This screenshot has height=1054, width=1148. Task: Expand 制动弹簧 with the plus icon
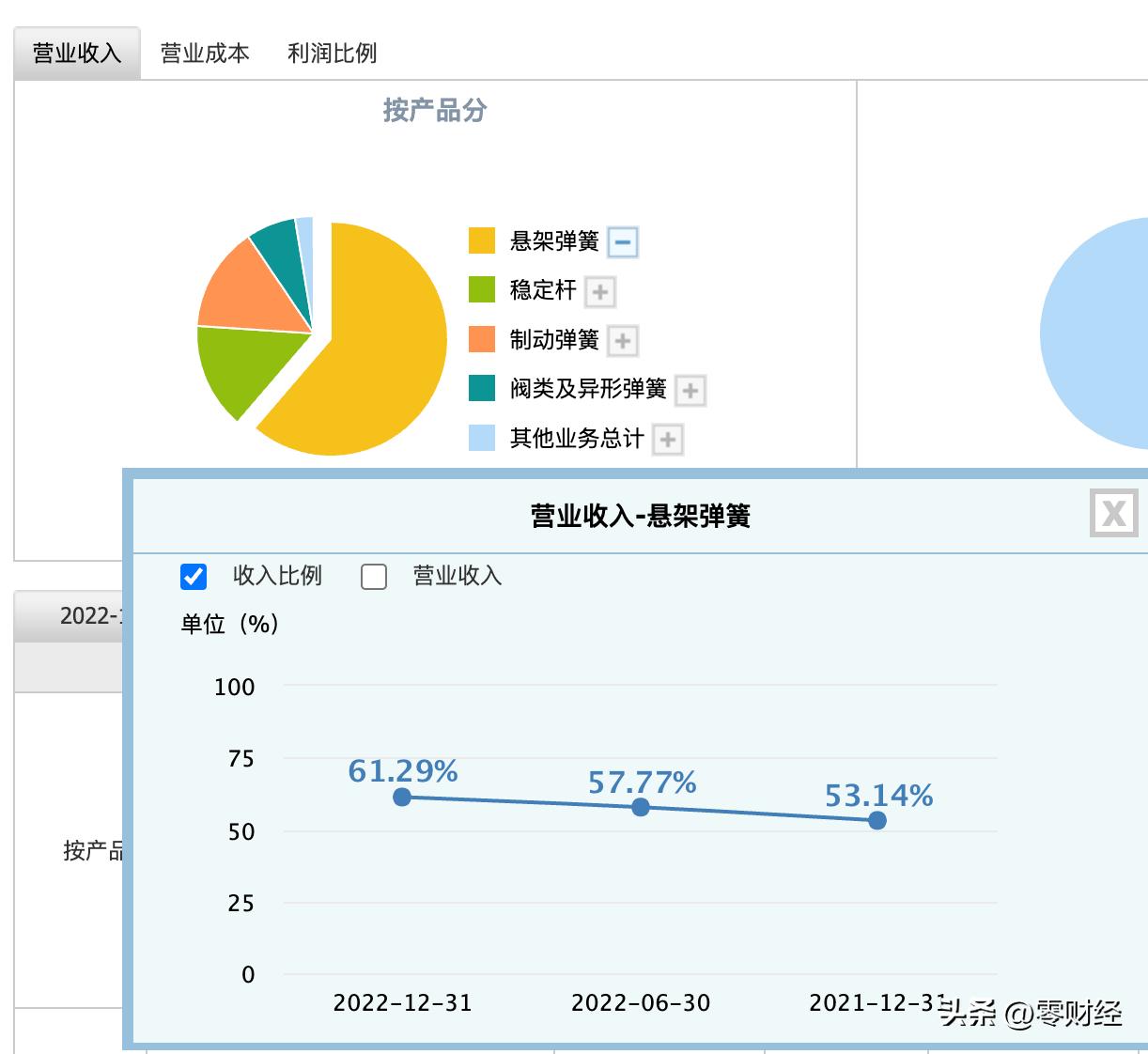pos(622,340)
